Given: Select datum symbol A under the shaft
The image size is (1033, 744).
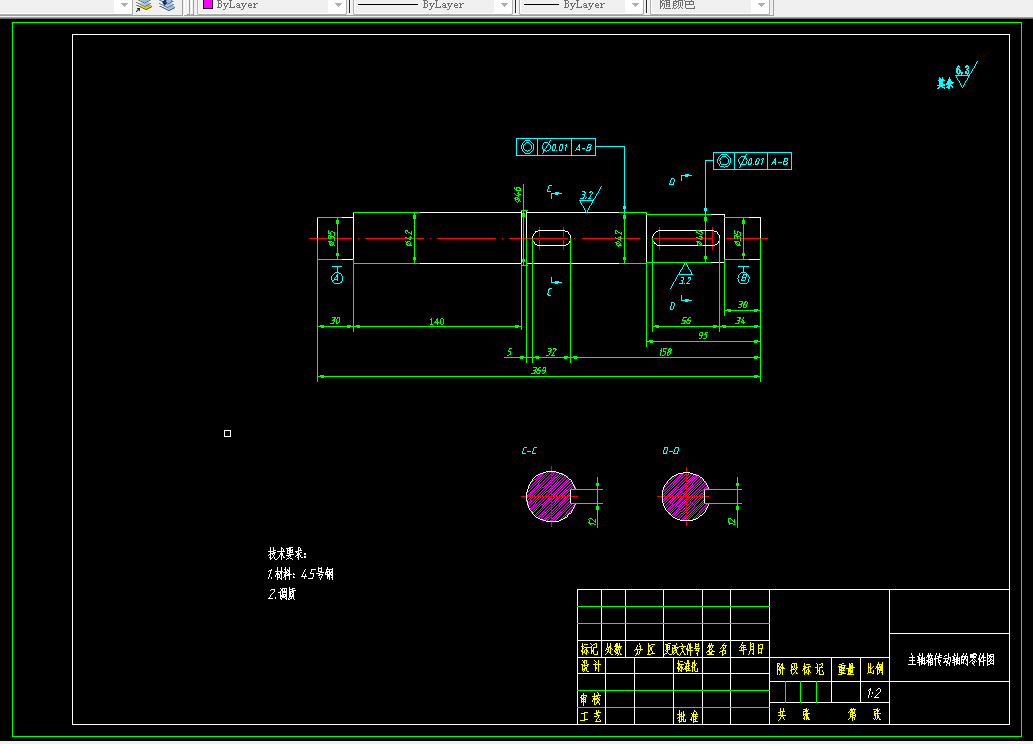Looking at the screenshot, I should (337, 275).
